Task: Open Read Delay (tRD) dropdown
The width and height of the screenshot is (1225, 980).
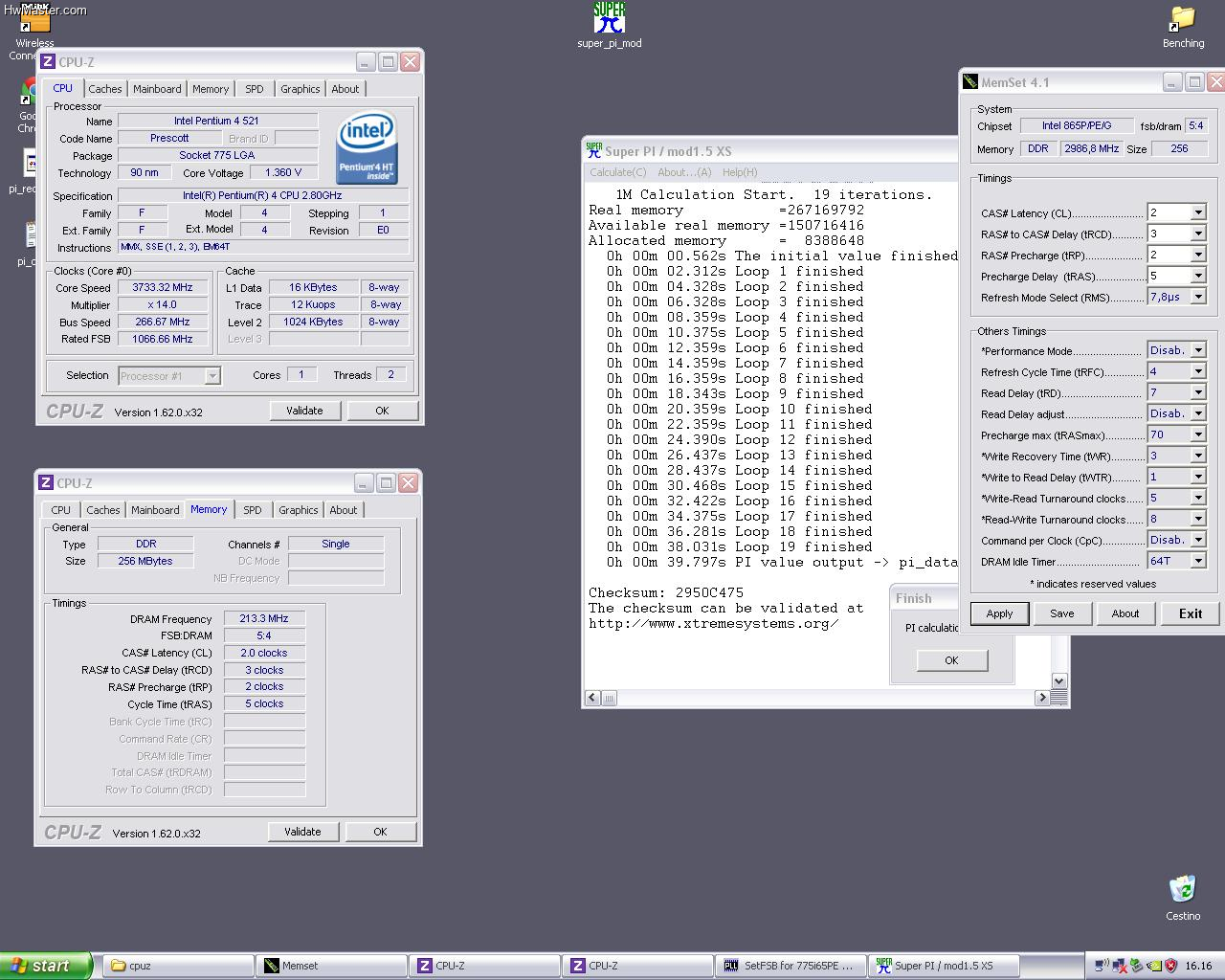Action: (x=1197, y=392)
